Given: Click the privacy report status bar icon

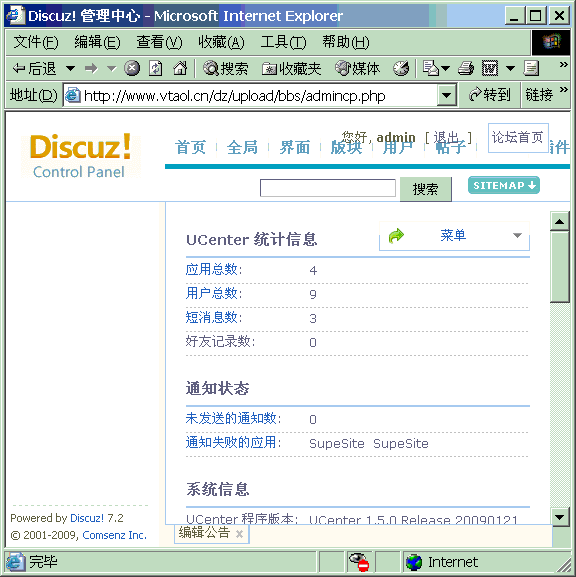Looking at the screenshot, I should click(x=359, y=562).
